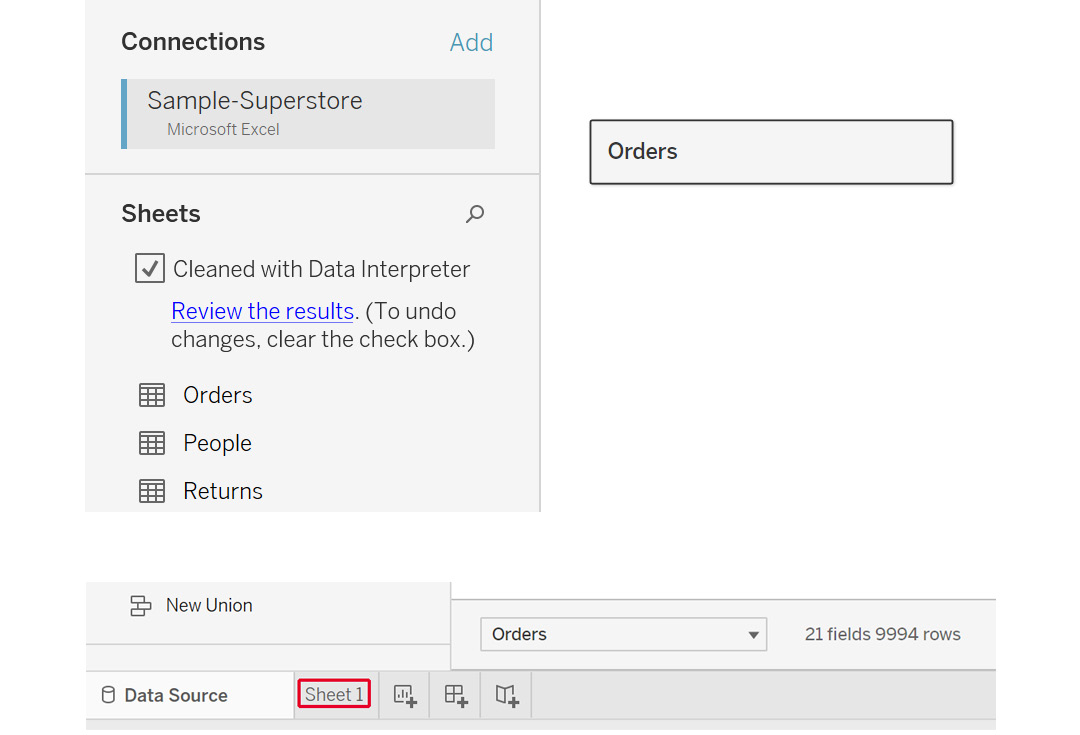Click the new worksheet icon
The width and height of the screenshot is (1080, 735).
[x=404, y=696]
